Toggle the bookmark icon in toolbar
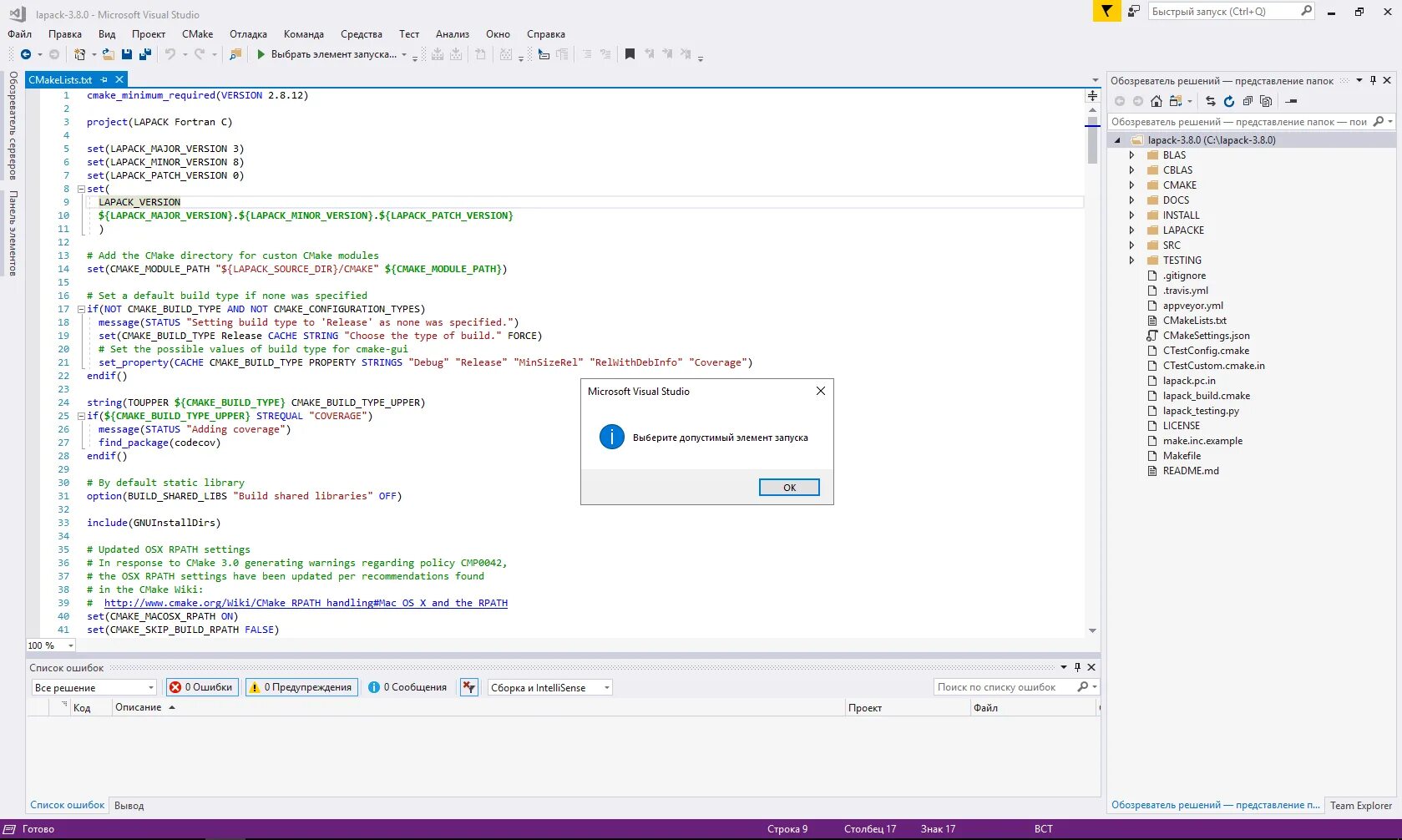 pos(630,54)
